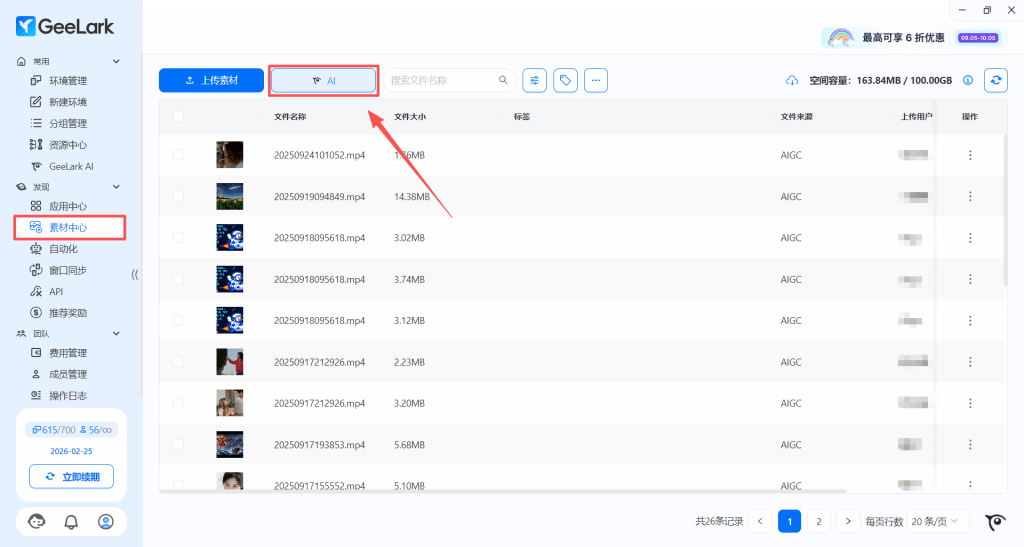Collapse the sidebar with double chevron
The image size is (1024, 547).
pos(135,274)
